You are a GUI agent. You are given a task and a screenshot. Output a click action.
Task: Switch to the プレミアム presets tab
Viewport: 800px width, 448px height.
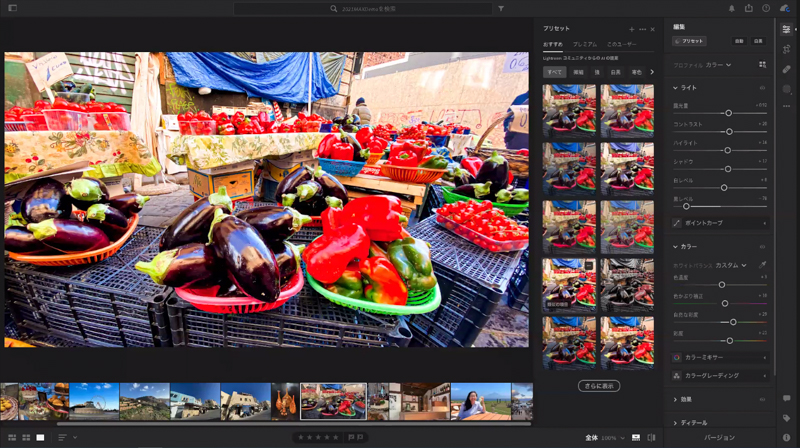point(585,44)
